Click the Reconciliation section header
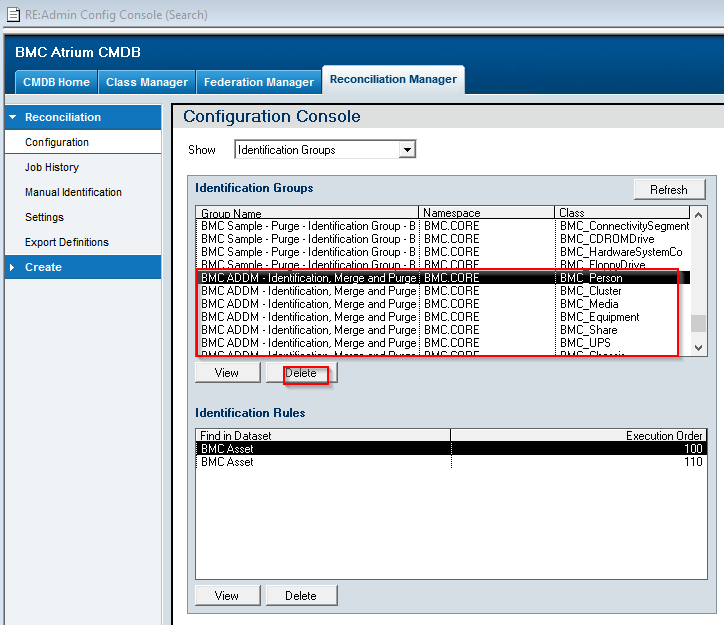The width and height of the screenshot is (724, 625). coord(83,117)
